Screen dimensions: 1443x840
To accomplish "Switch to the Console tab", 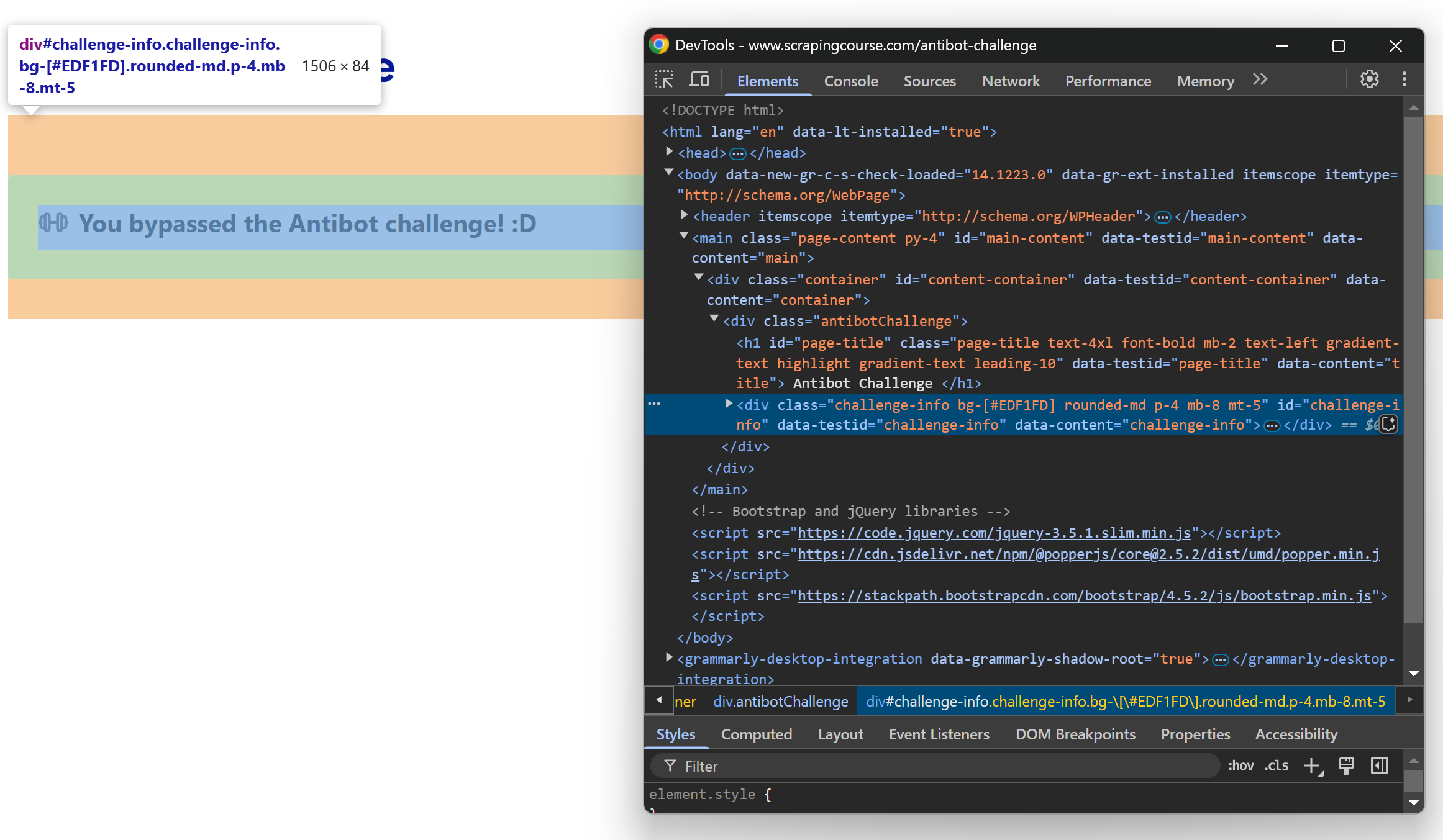I will point(851,81).
